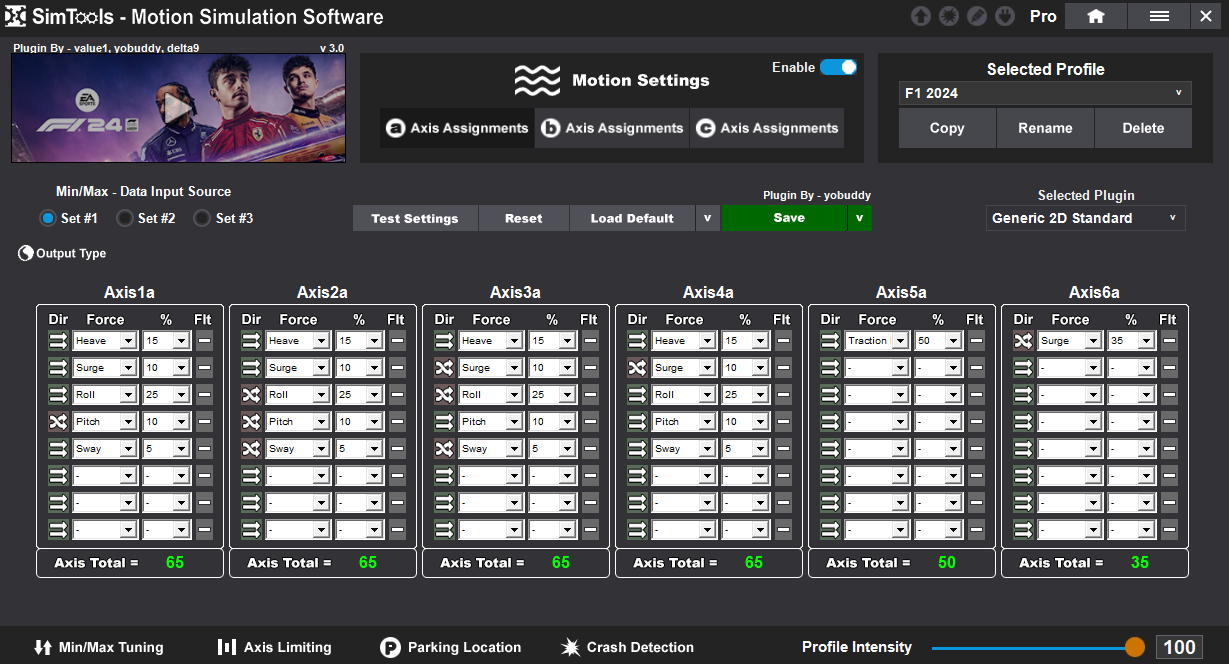Toggle Axis3a Sway direction icon

[444, 449]
